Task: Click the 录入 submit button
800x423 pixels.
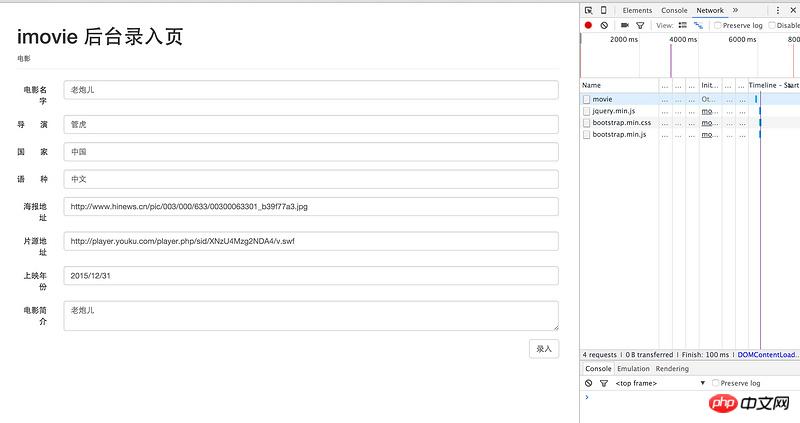Action: [544, 349]
